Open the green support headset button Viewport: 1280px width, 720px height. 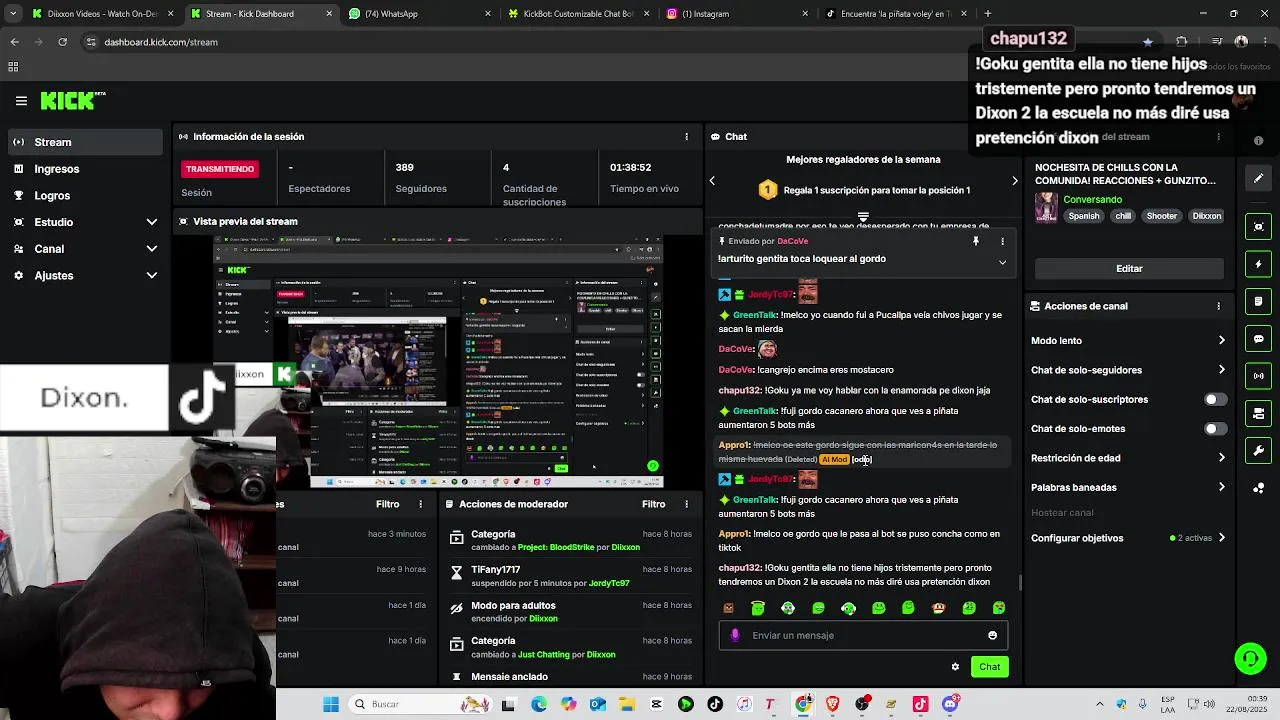pyautogui.click(x=1250, y=659)
